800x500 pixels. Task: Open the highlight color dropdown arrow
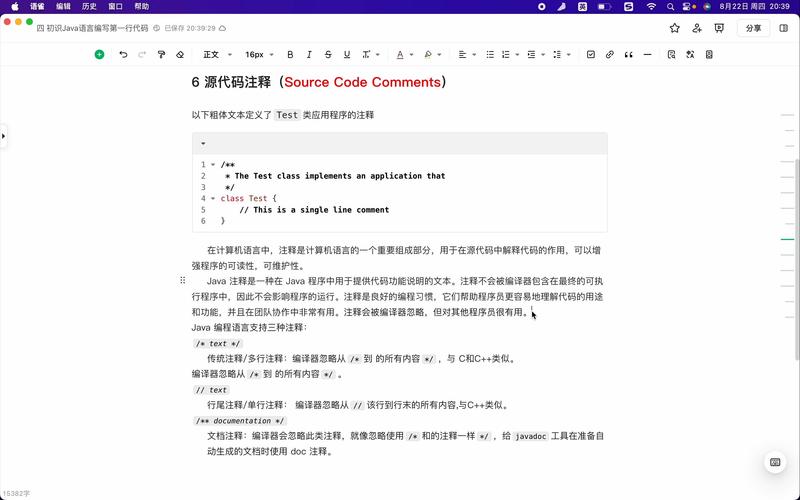pyautogui.click(x=439, y=55)
